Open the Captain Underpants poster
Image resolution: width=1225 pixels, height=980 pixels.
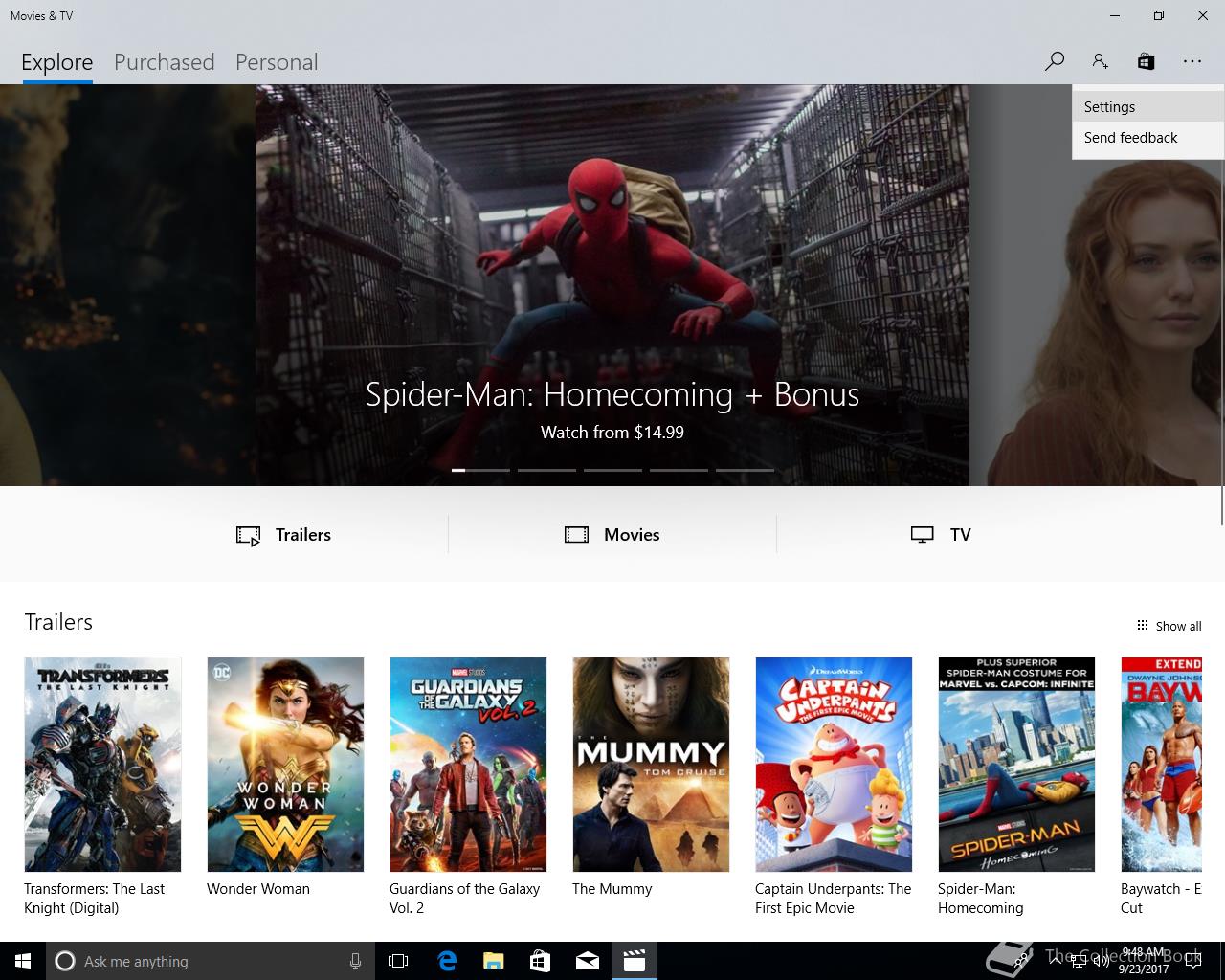click(834, 764)
